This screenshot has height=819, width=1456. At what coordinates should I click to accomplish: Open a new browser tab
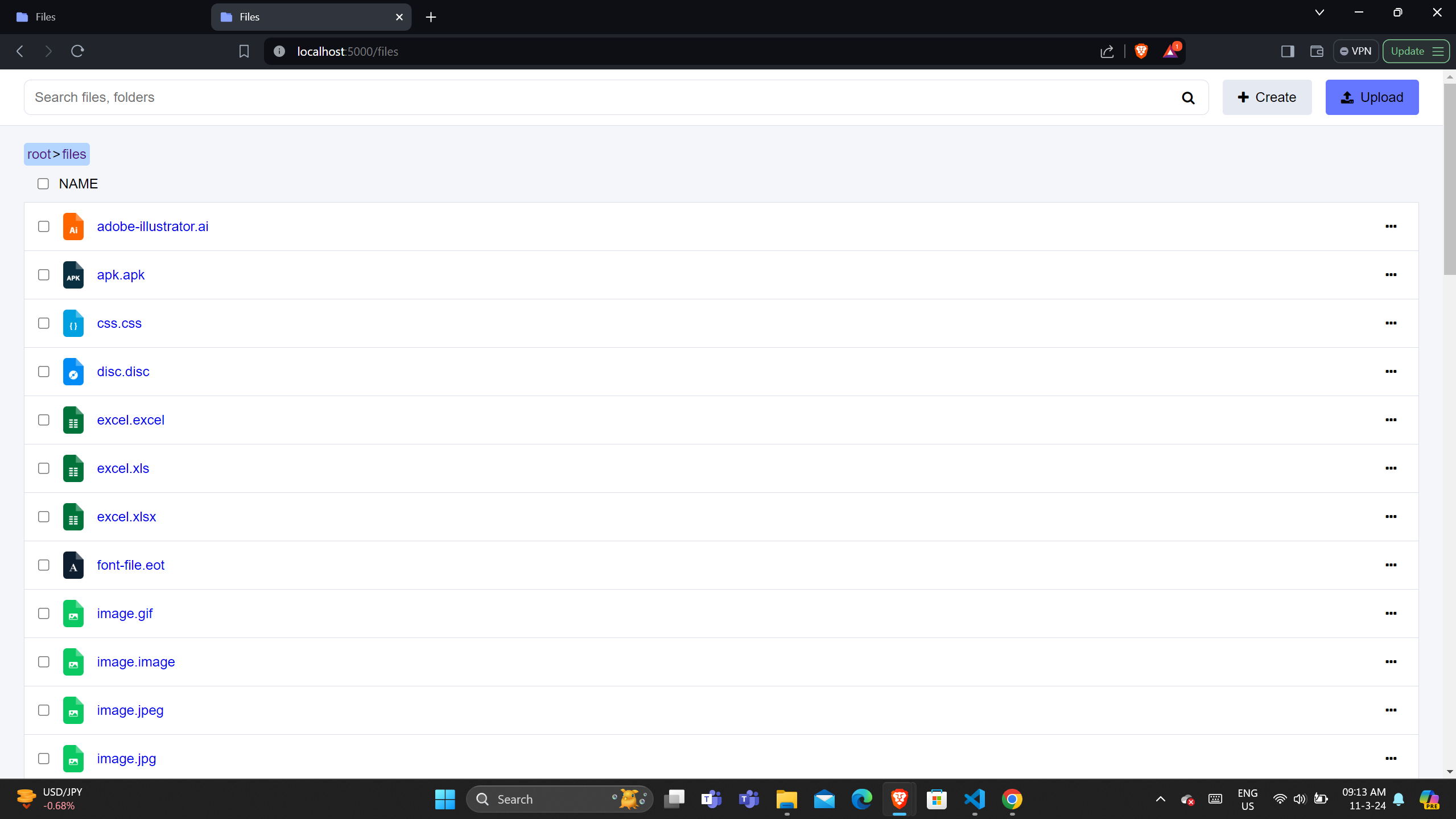[x=431, y=17]
